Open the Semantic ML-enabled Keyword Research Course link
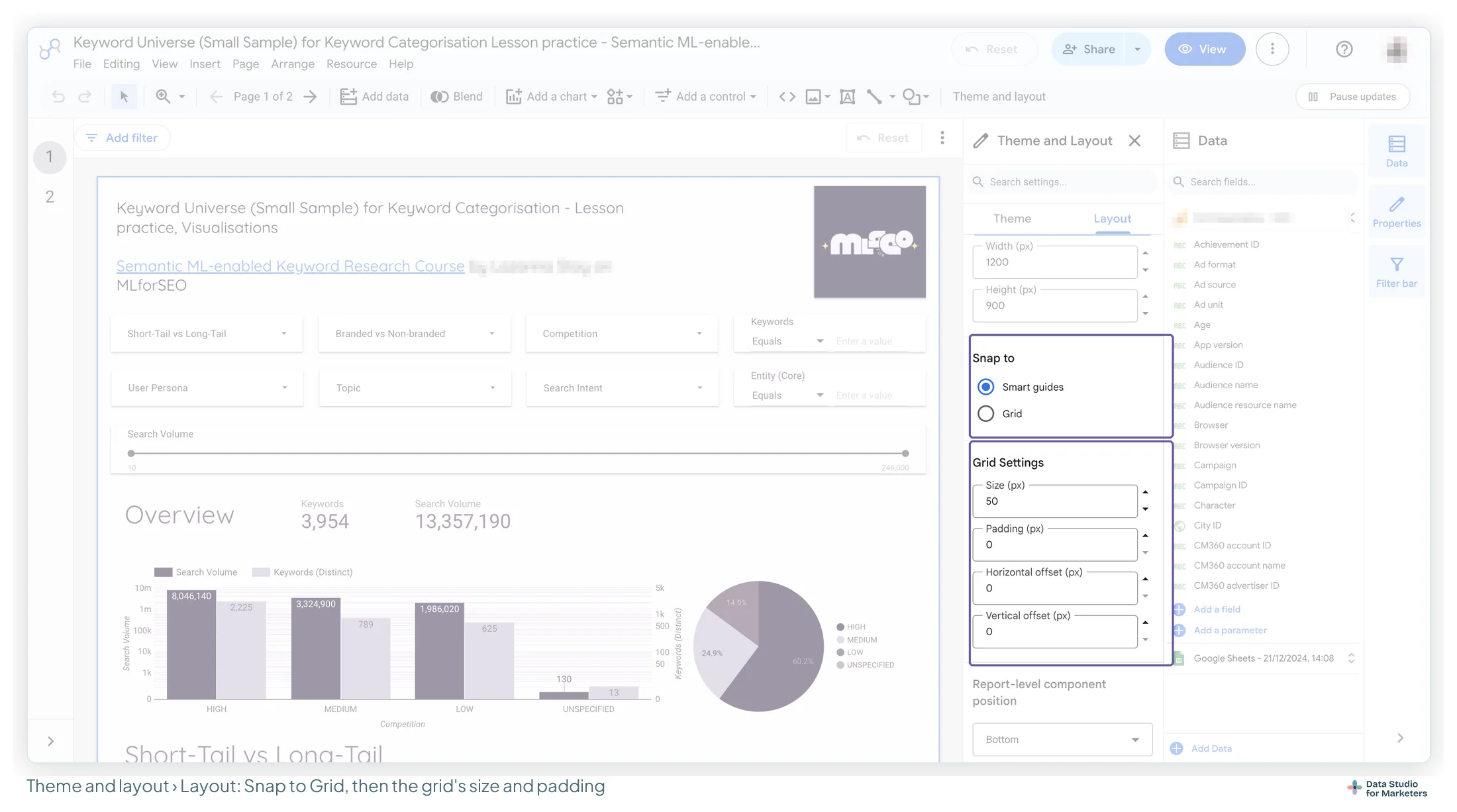Screen dimensions: 1457x812 [x=290, y=266]
